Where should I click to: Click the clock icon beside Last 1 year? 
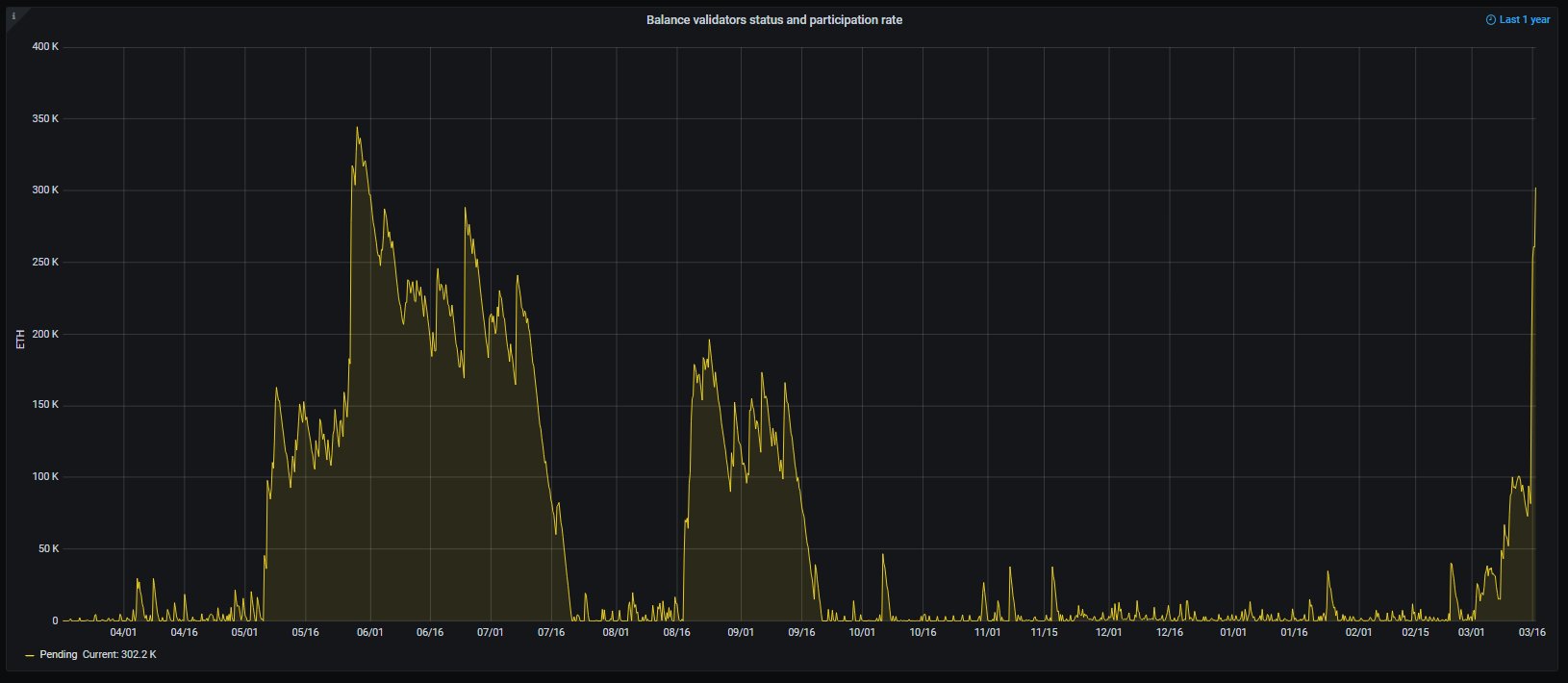[1491, 19]
